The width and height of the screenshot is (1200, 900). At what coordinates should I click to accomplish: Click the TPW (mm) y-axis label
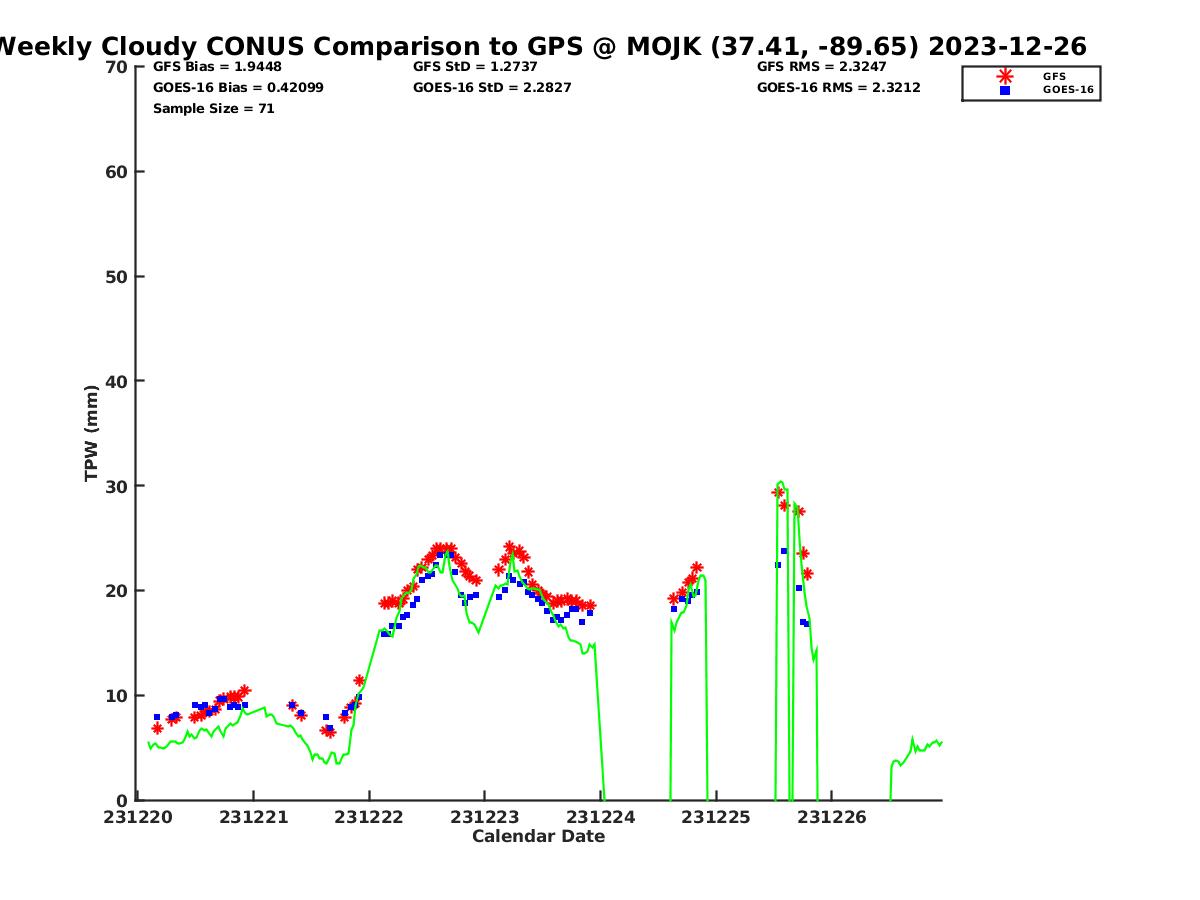click(92, 433)
